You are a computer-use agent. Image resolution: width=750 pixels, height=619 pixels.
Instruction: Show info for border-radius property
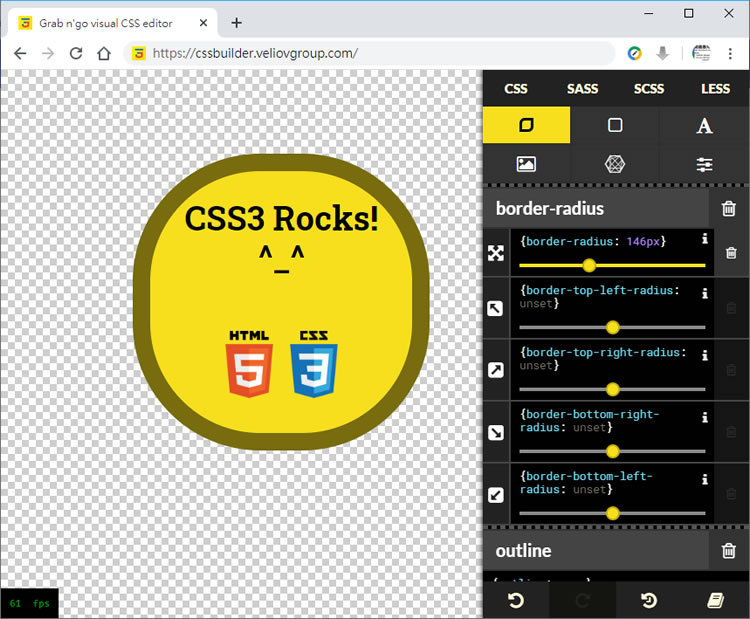(705, 239)
